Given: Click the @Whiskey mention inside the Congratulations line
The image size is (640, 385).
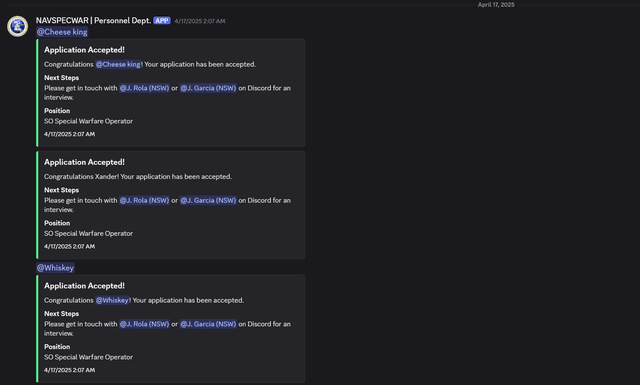Looking at the screenshot, I should pyautogui.click(x=112, y=300).
